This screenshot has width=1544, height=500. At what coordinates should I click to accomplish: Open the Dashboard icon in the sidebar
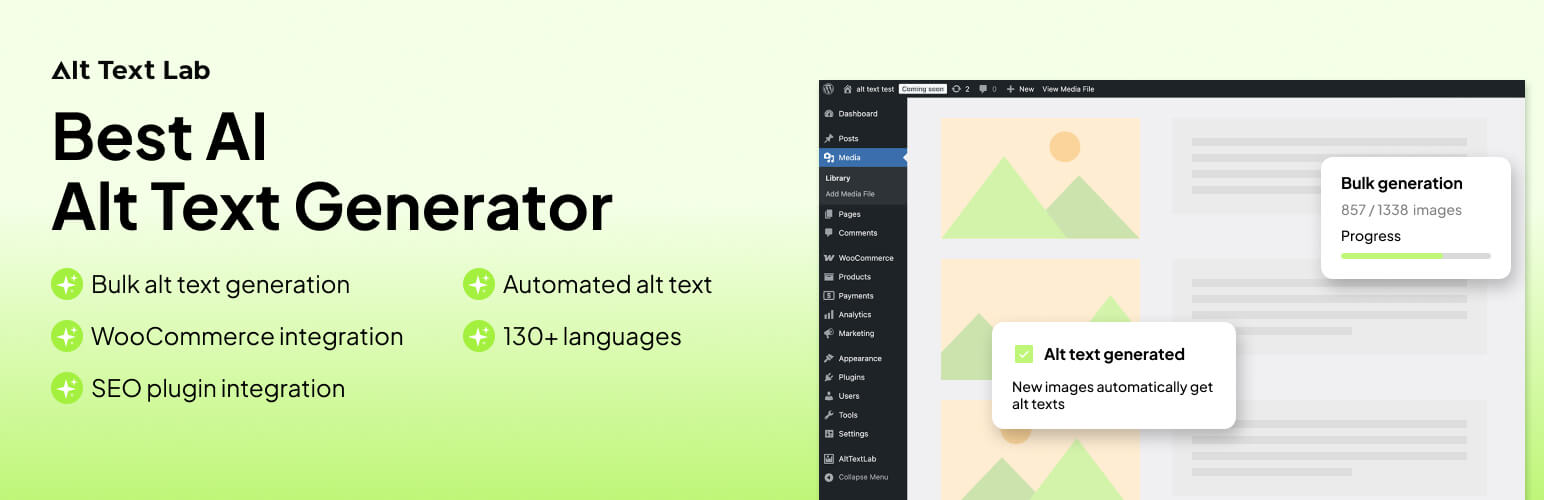(829, 114)
